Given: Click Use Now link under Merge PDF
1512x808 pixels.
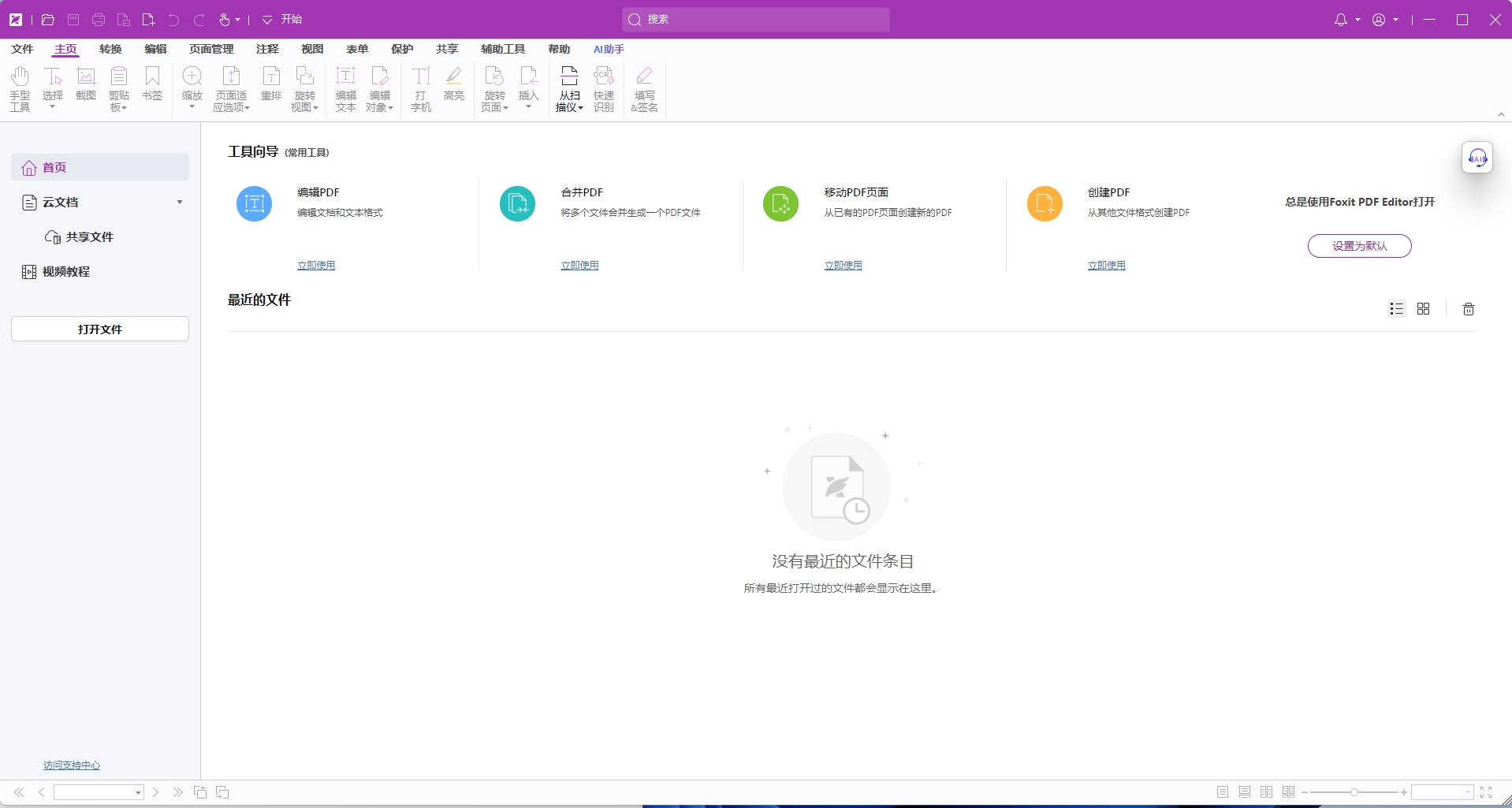Looking at the screenshot, I should [x=579, y=266].
